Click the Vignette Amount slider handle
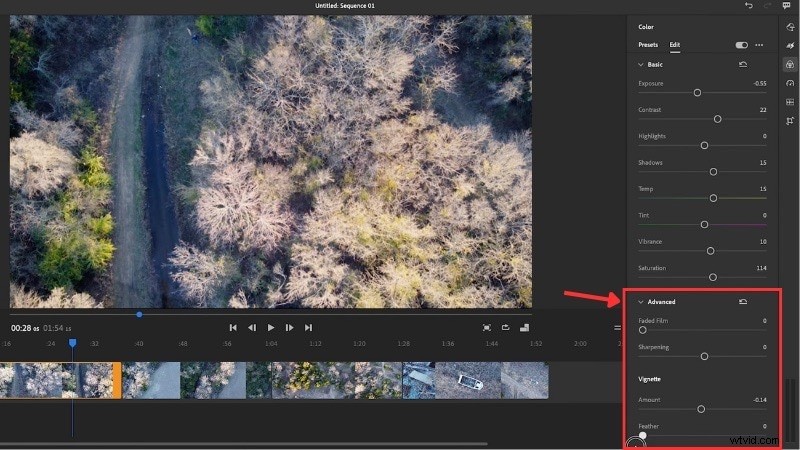This screenshot has height=450, width=800. [701, 409]
